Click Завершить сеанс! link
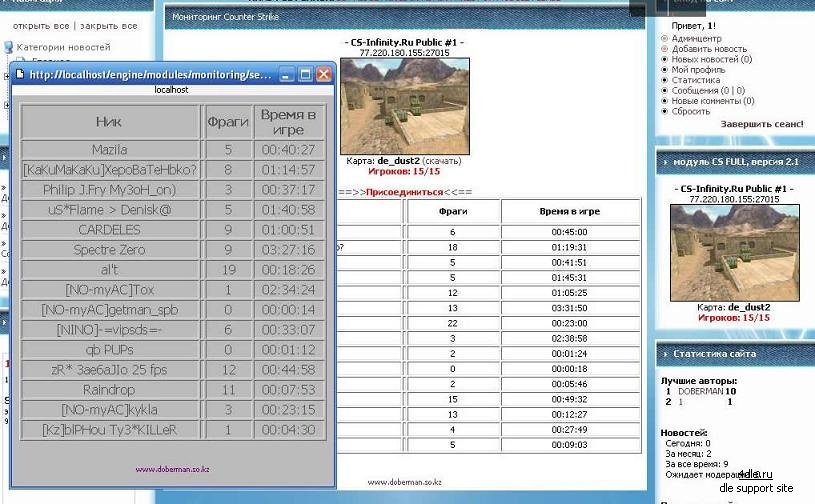Viewport: 815px width, 504px height. coord(761,124)
